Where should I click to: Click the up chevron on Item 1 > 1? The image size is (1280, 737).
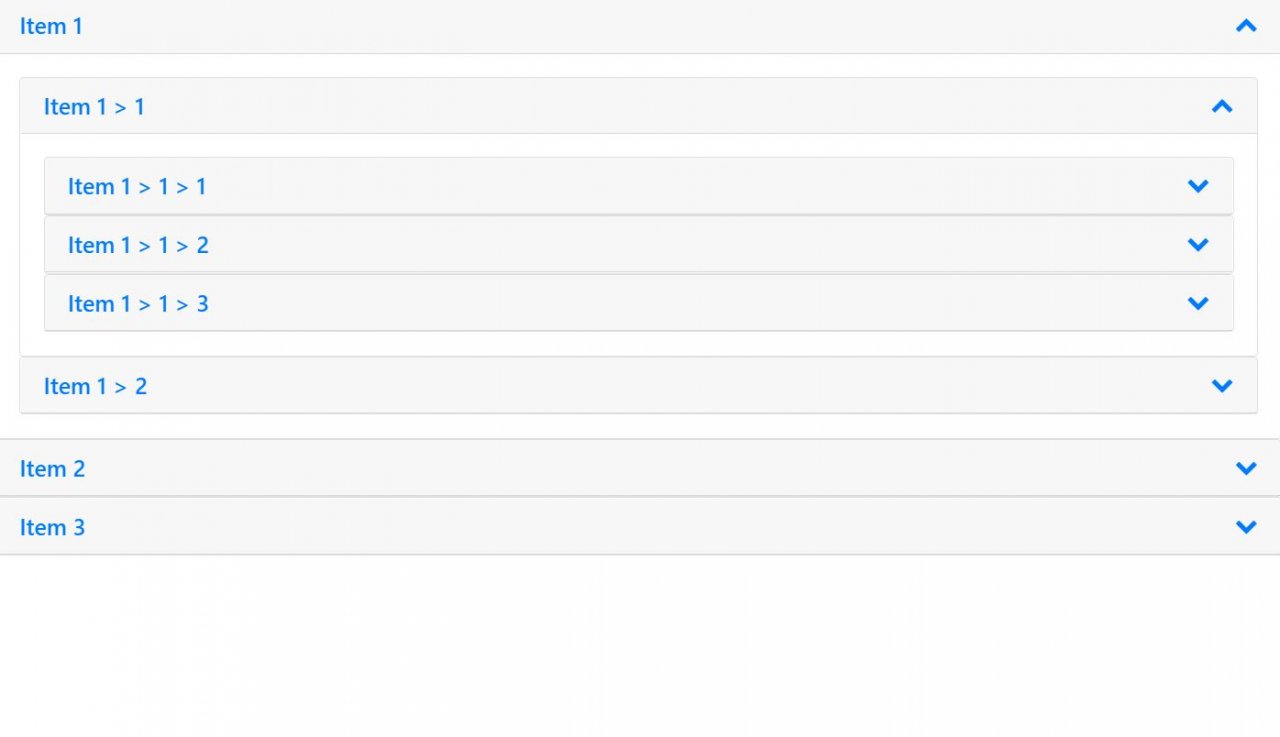[x=1222, y=106]
